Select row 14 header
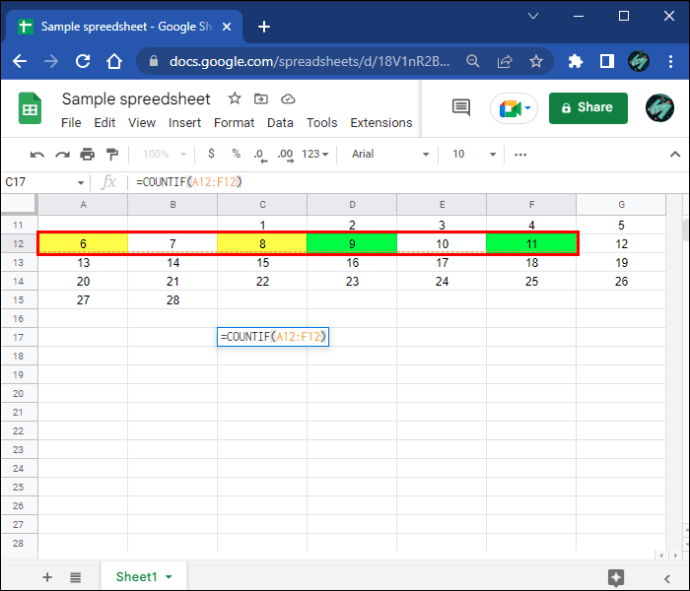The height and width of the screenshot is (591, 690). pyautogui.click(x=18, y=281)
